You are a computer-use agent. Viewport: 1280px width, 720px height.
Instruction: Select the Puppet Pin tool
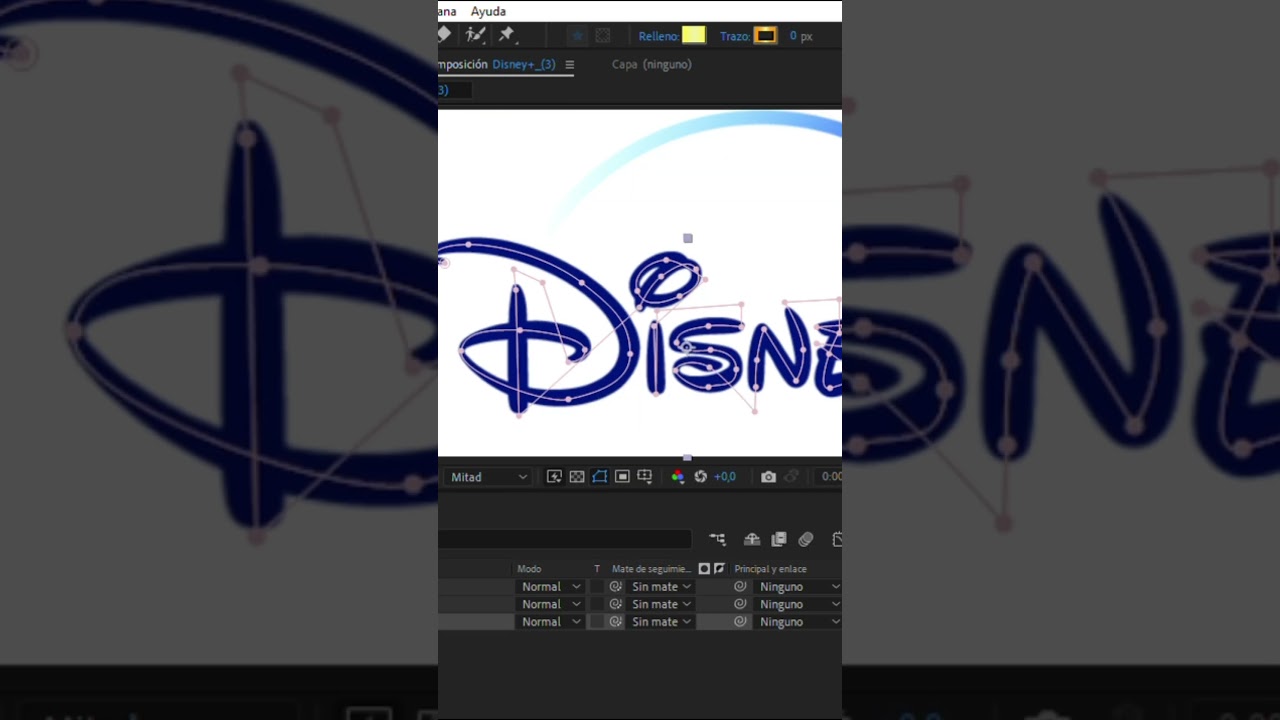coord(506,35)
